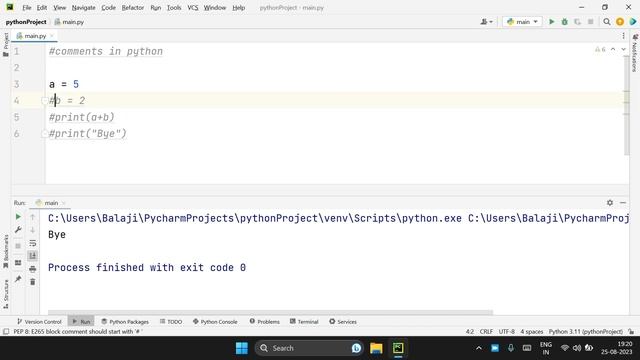Viewport: 640px width, 360px height.
Task: Open the Refactor menu
Action: [x=133, y=8]
